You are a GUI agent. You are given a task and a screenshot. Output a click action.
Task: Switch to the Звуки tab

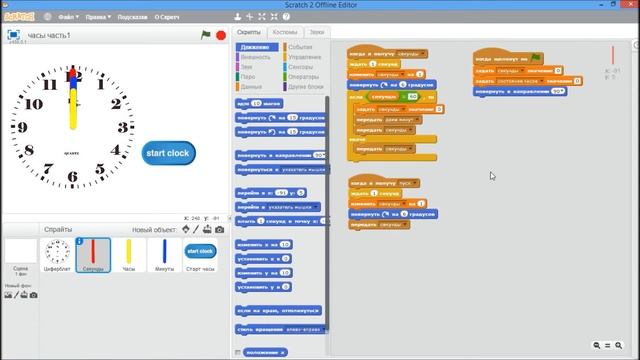[x=317, y=32]
